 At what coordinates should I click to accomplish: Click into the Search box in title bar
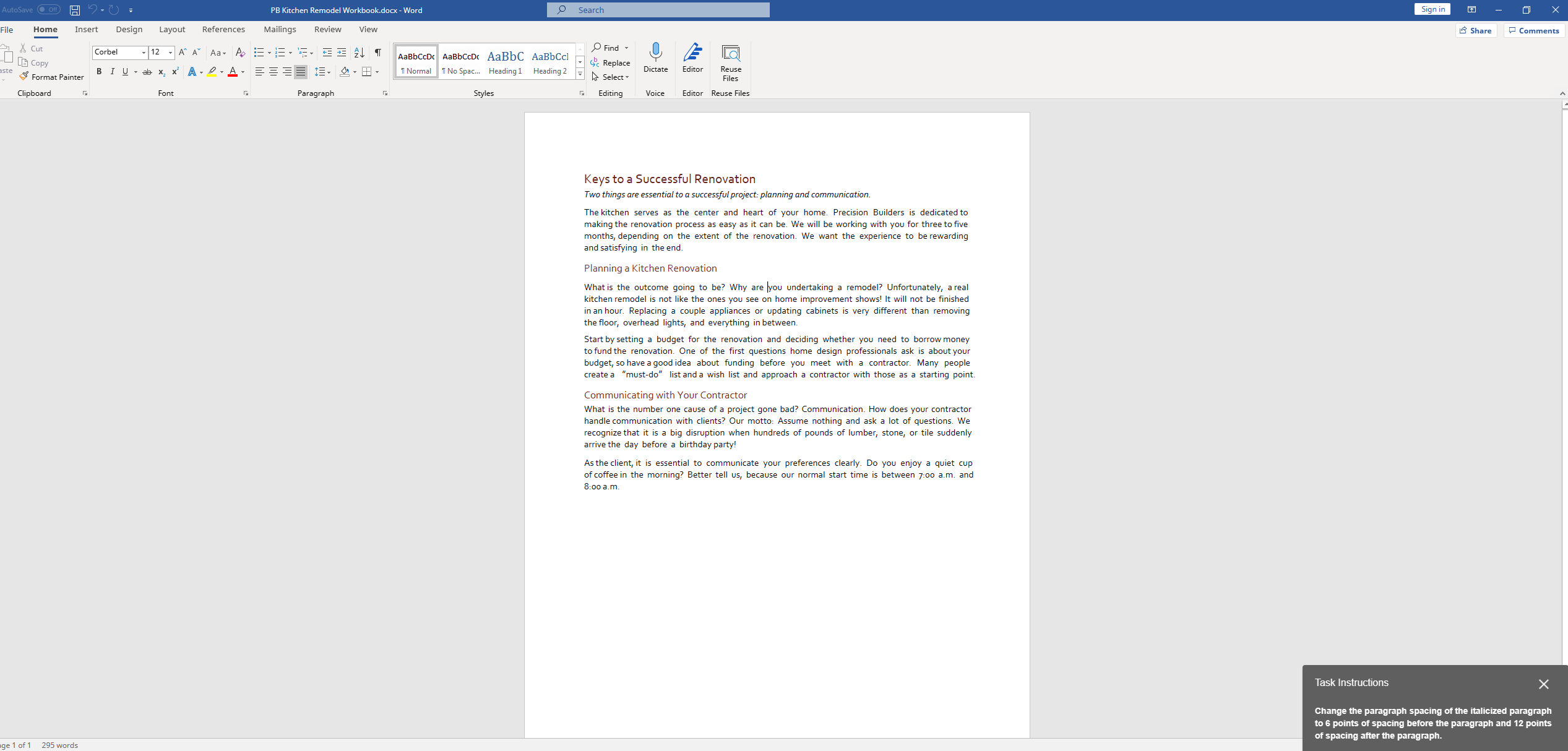pyautogui.click(x=658, y=10)
